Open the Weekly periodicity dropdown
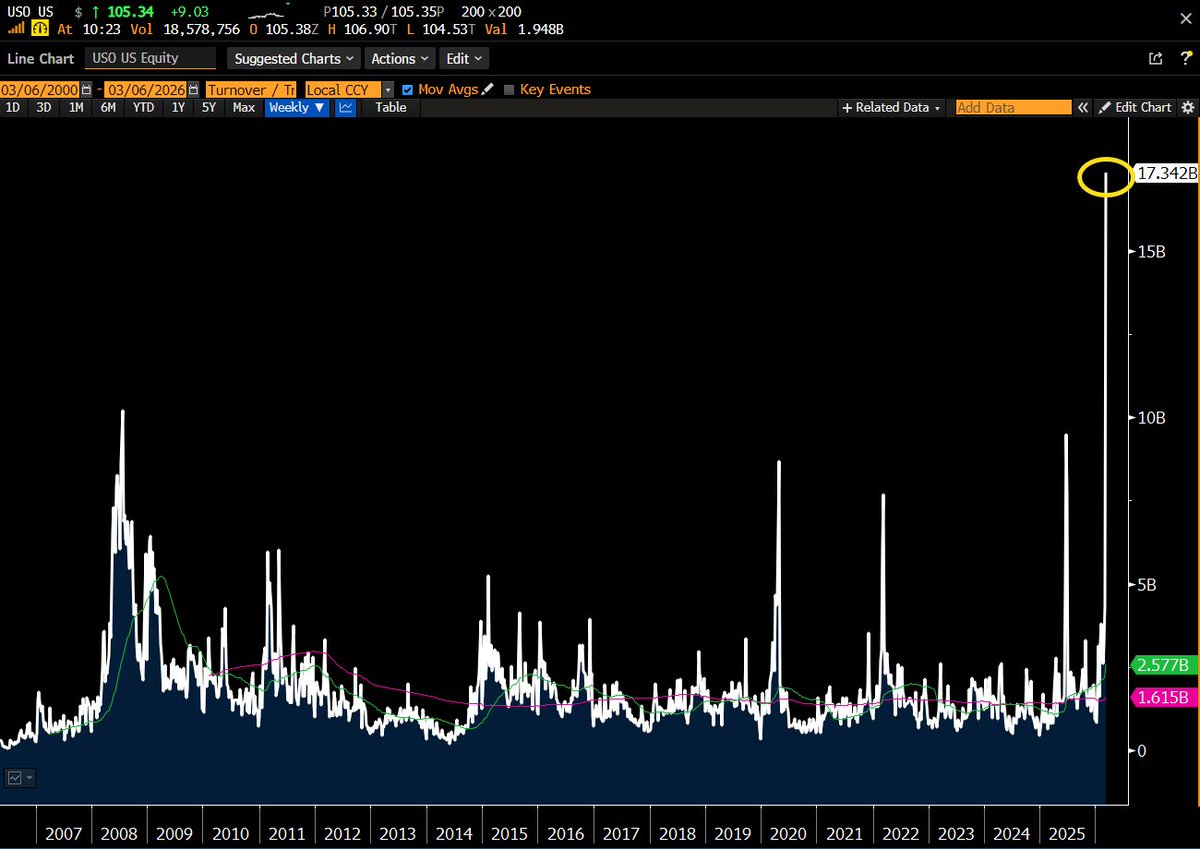Image resolution: width=1200 pixels, height=849 pixels. (x=297, y=107)
